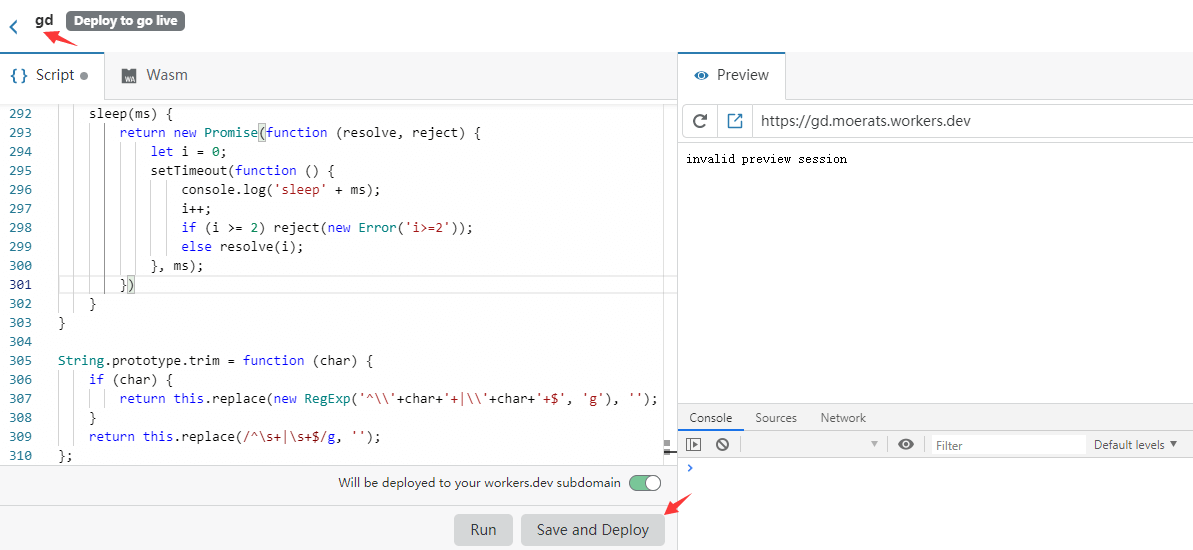Open the JavaScript context dropdown arrow

874,444
